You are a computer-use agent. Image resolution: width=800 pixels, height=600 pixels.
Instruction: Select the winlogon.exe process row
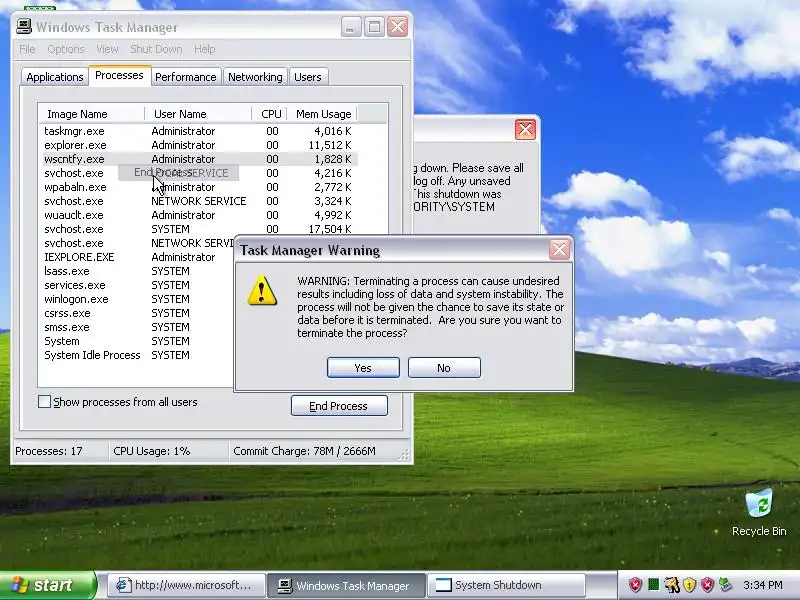click(x=137, y=299)
